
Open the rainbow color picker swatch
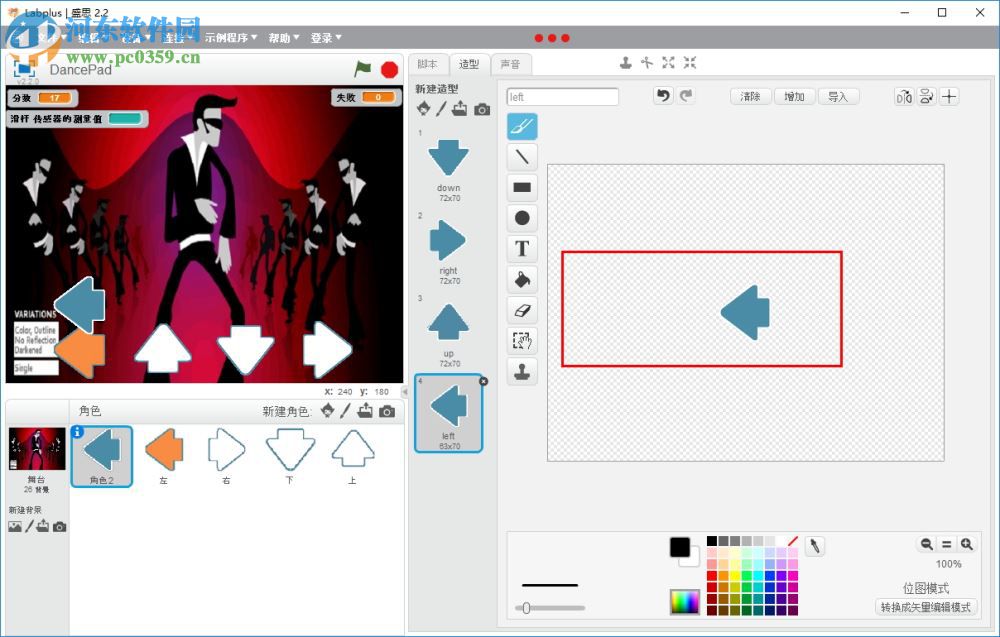(684, 602)
